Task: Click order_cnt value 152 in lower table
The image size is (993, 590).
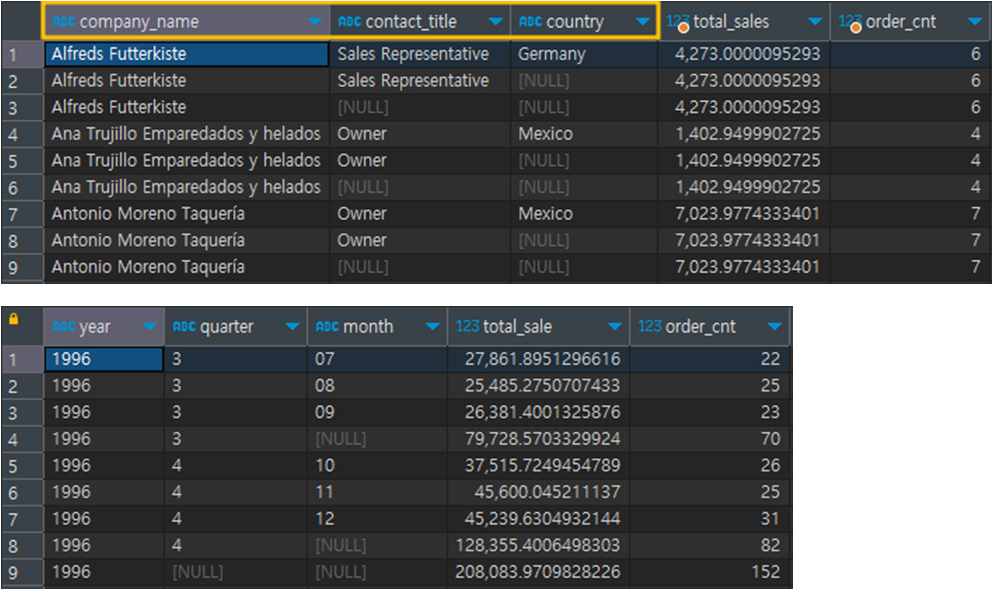Action: 710,572
